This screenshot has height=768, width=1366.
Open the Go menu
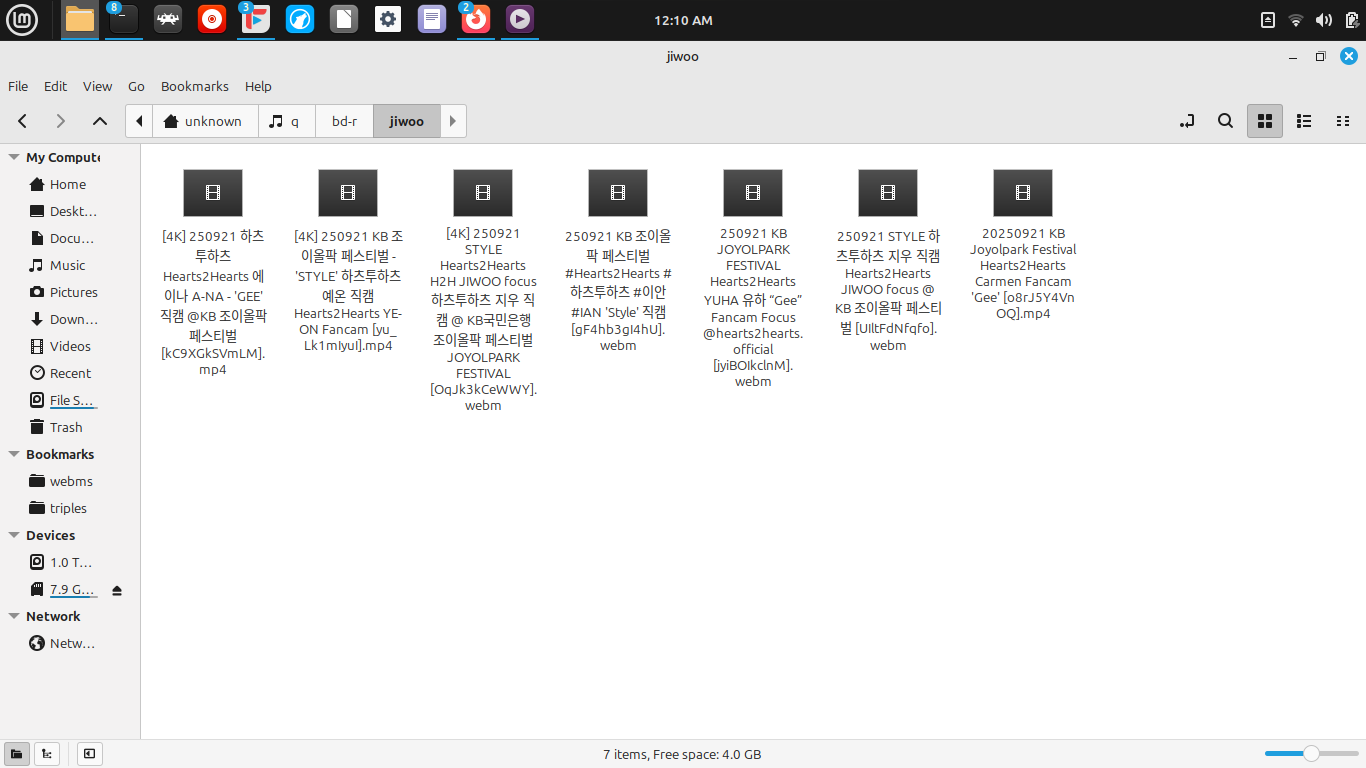[x=136, y=86]
